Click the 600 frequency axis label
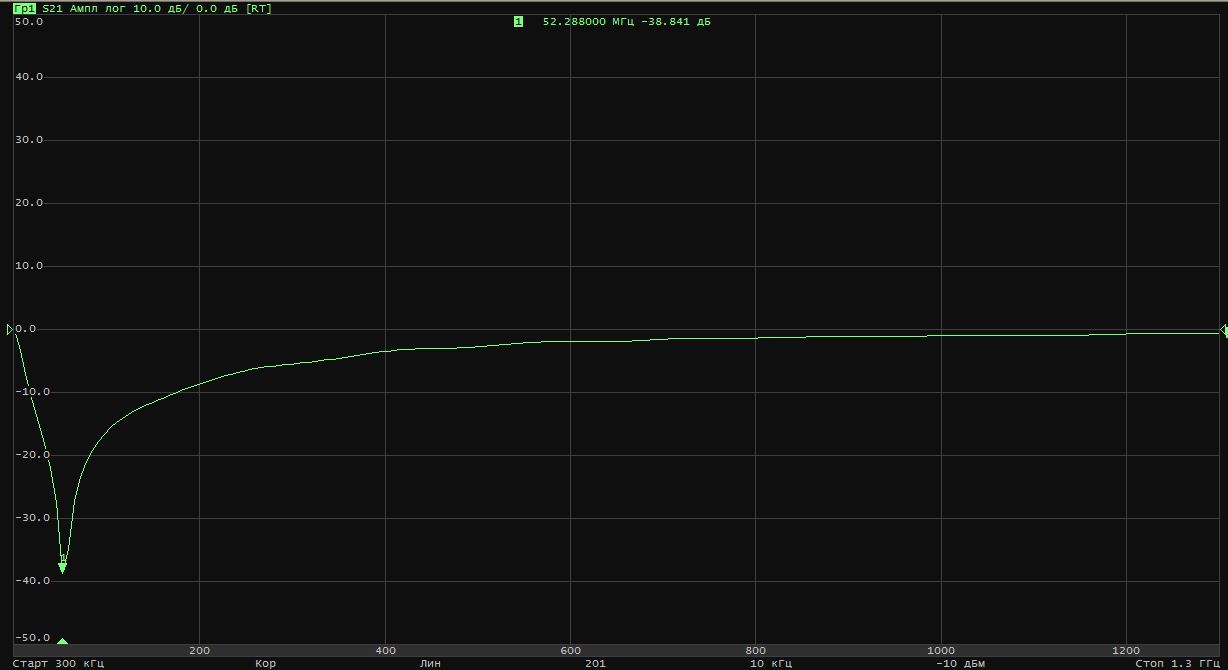The height and width of the screenshot is (670, 1228). coord(570,650)
